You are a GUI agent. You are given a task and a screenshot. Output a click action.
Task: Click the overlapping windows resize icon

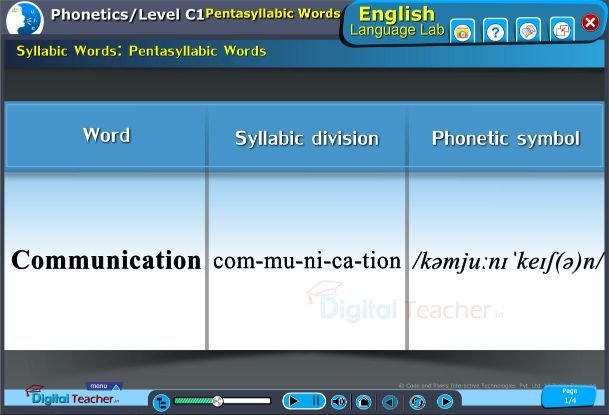(562, 30)
